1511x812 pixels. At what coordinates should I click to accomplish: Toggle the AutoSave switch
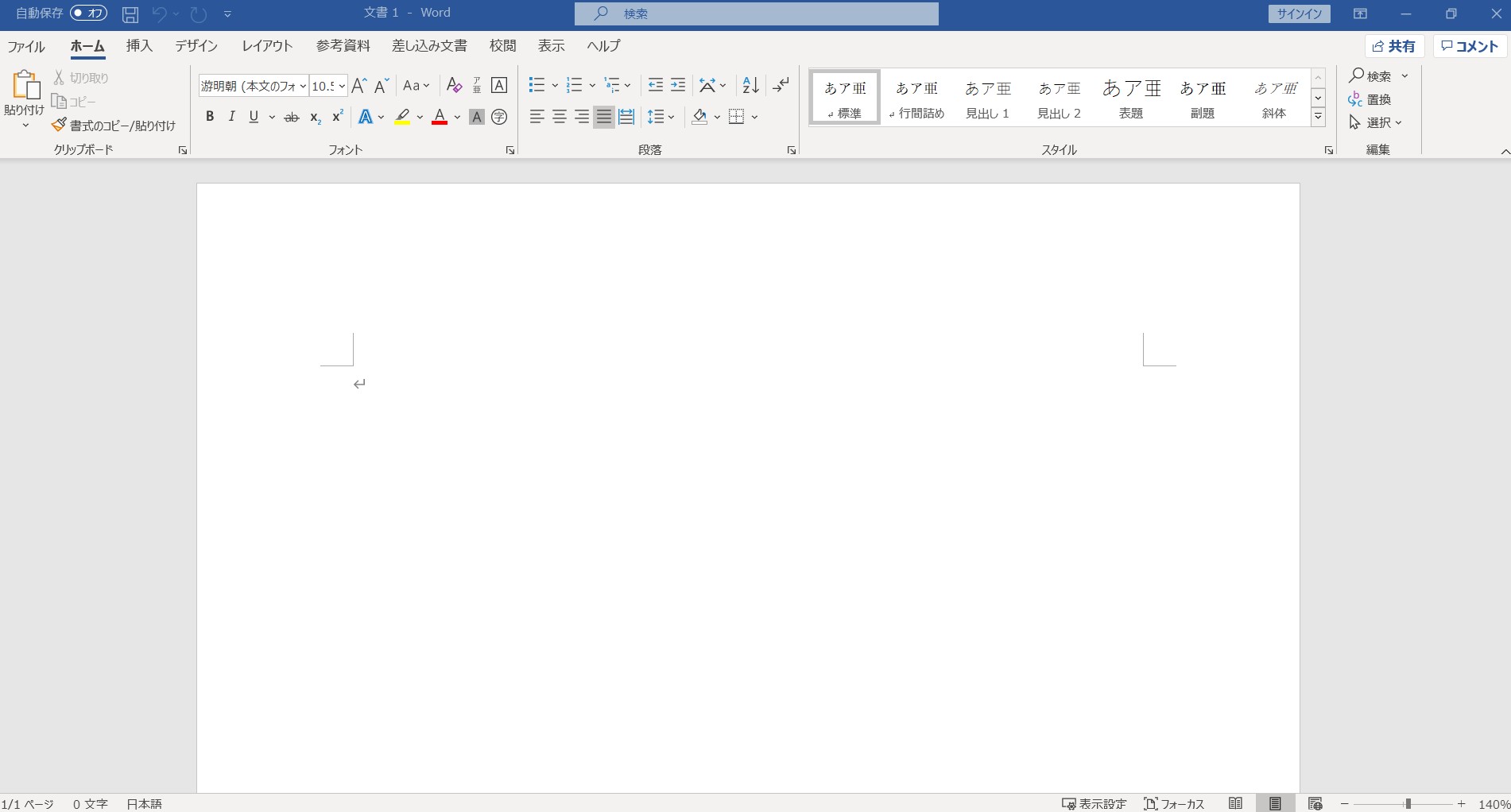pyautogui.click(x=88, y=13)
